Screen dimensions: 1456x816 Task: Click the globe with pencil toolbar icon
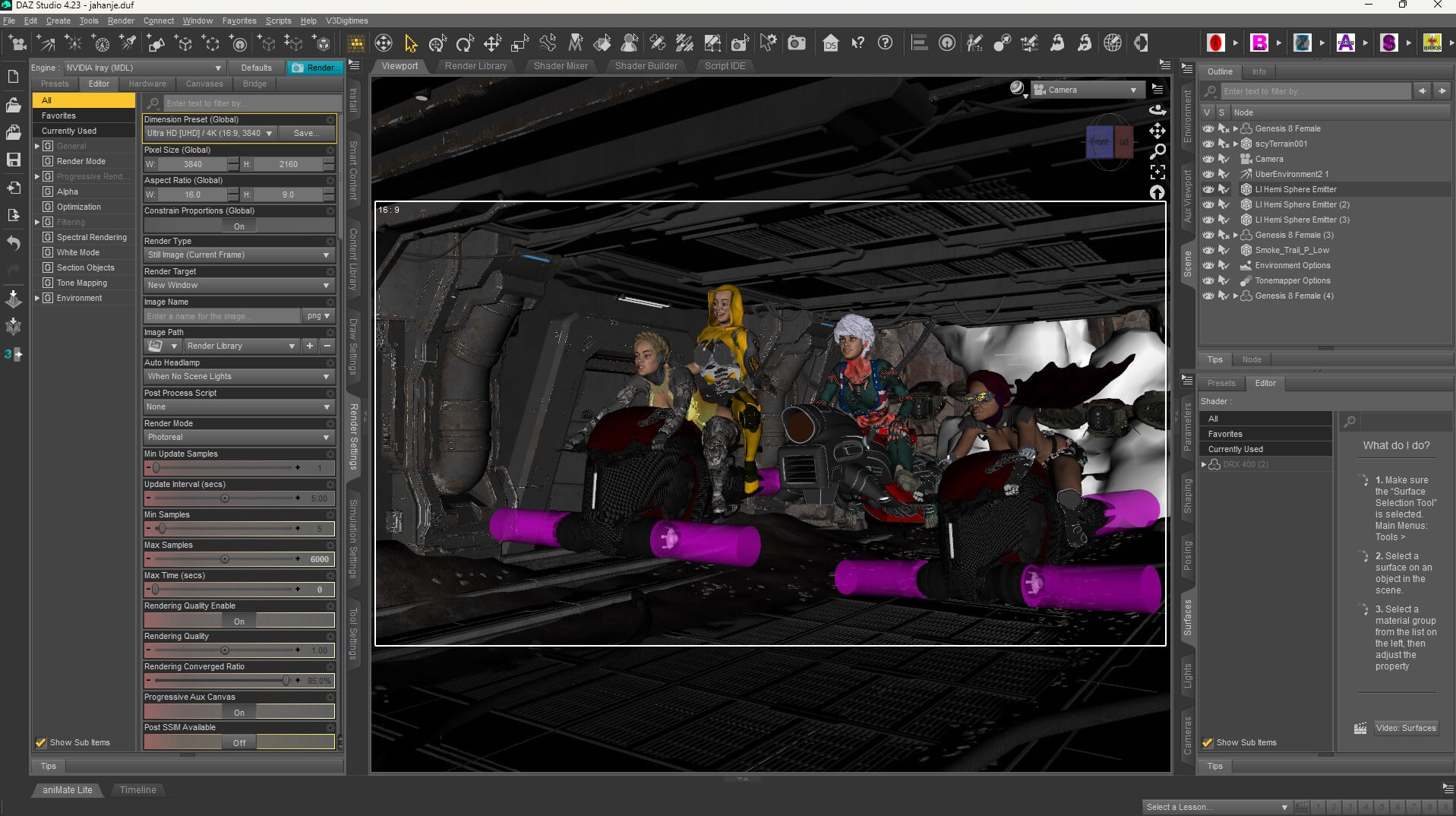tap(1113, 43)
